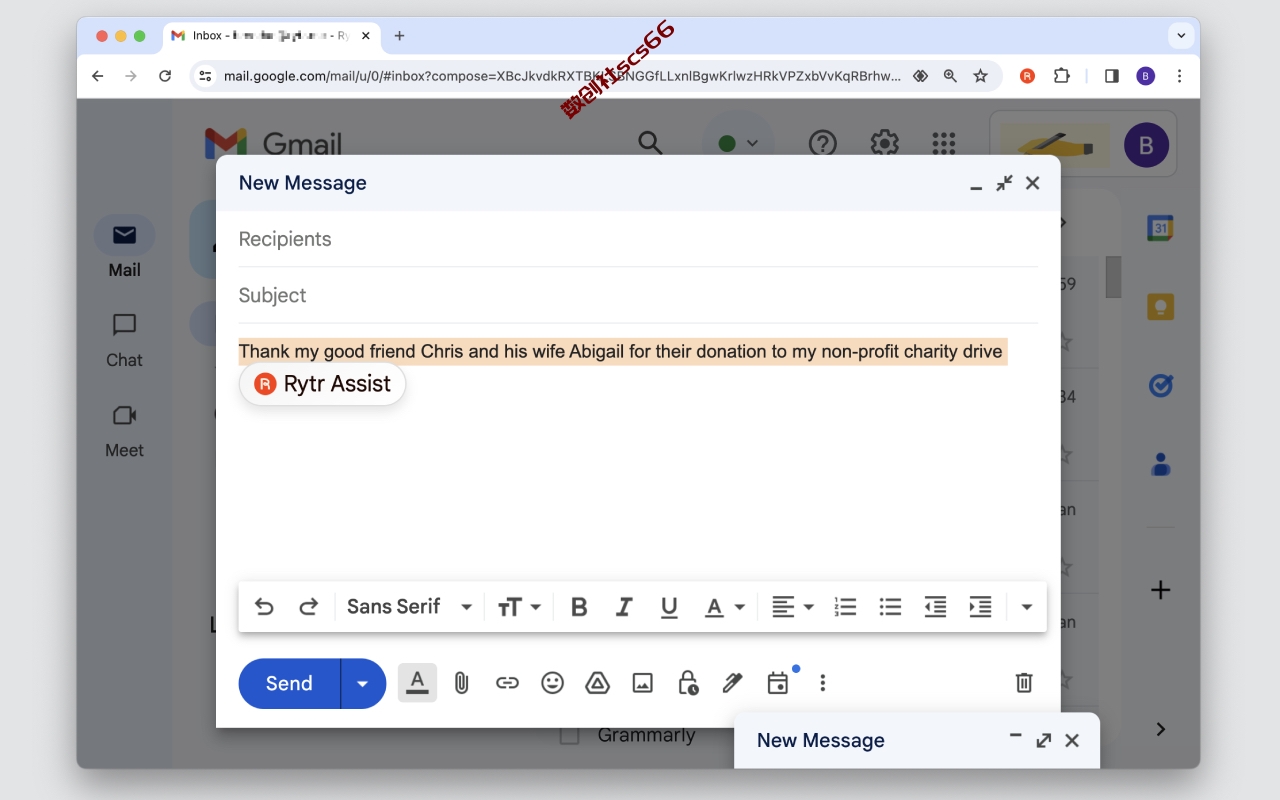Open more options three-dot menu in compose

click(823, 683)
